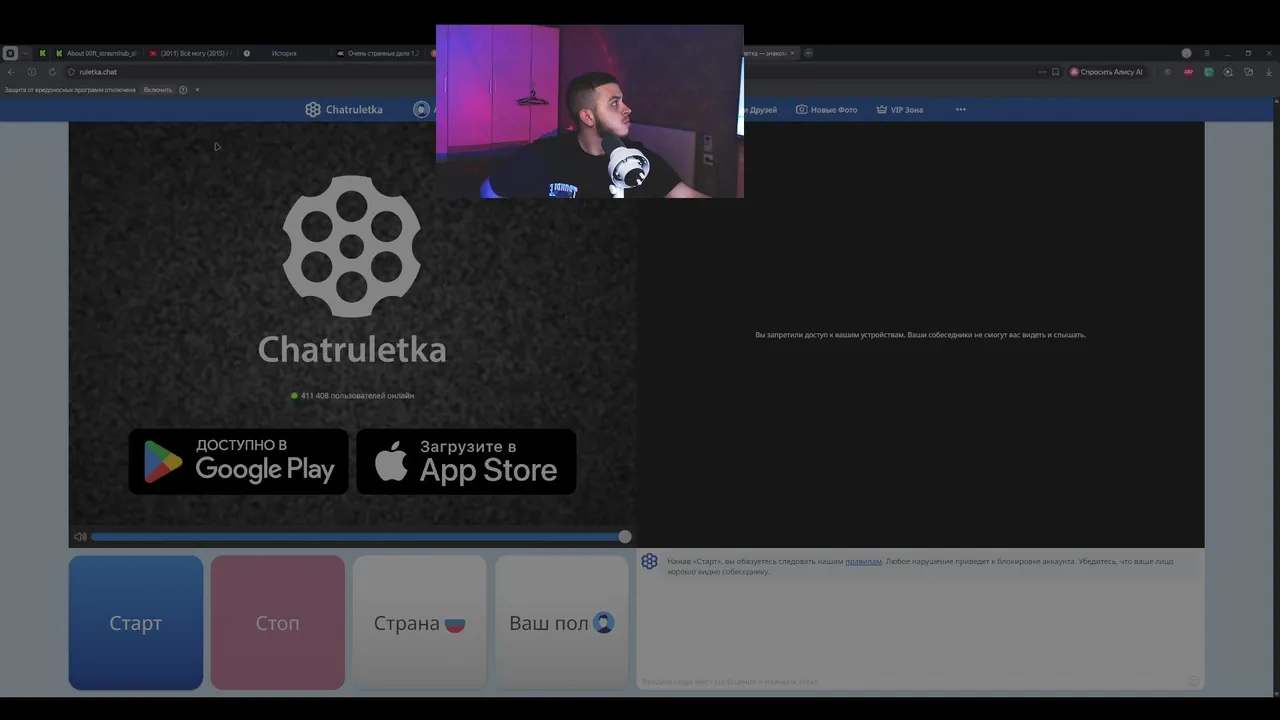This screenshot has width=1280, height=720.
Task: Click Включить to enable malware protection
Action: click(158, 90)
